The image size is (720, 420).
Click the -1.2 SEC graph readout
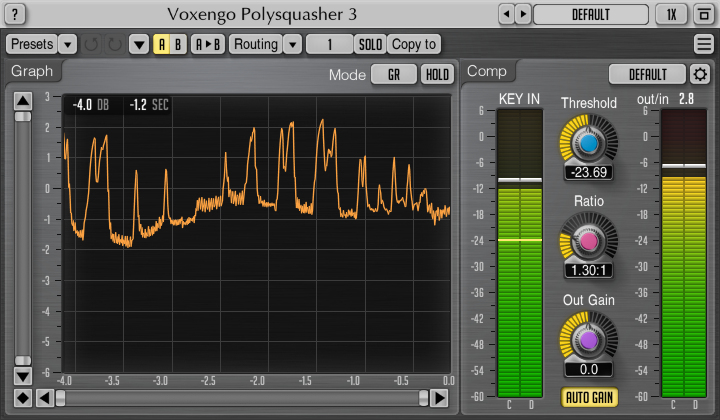[149, 105]
